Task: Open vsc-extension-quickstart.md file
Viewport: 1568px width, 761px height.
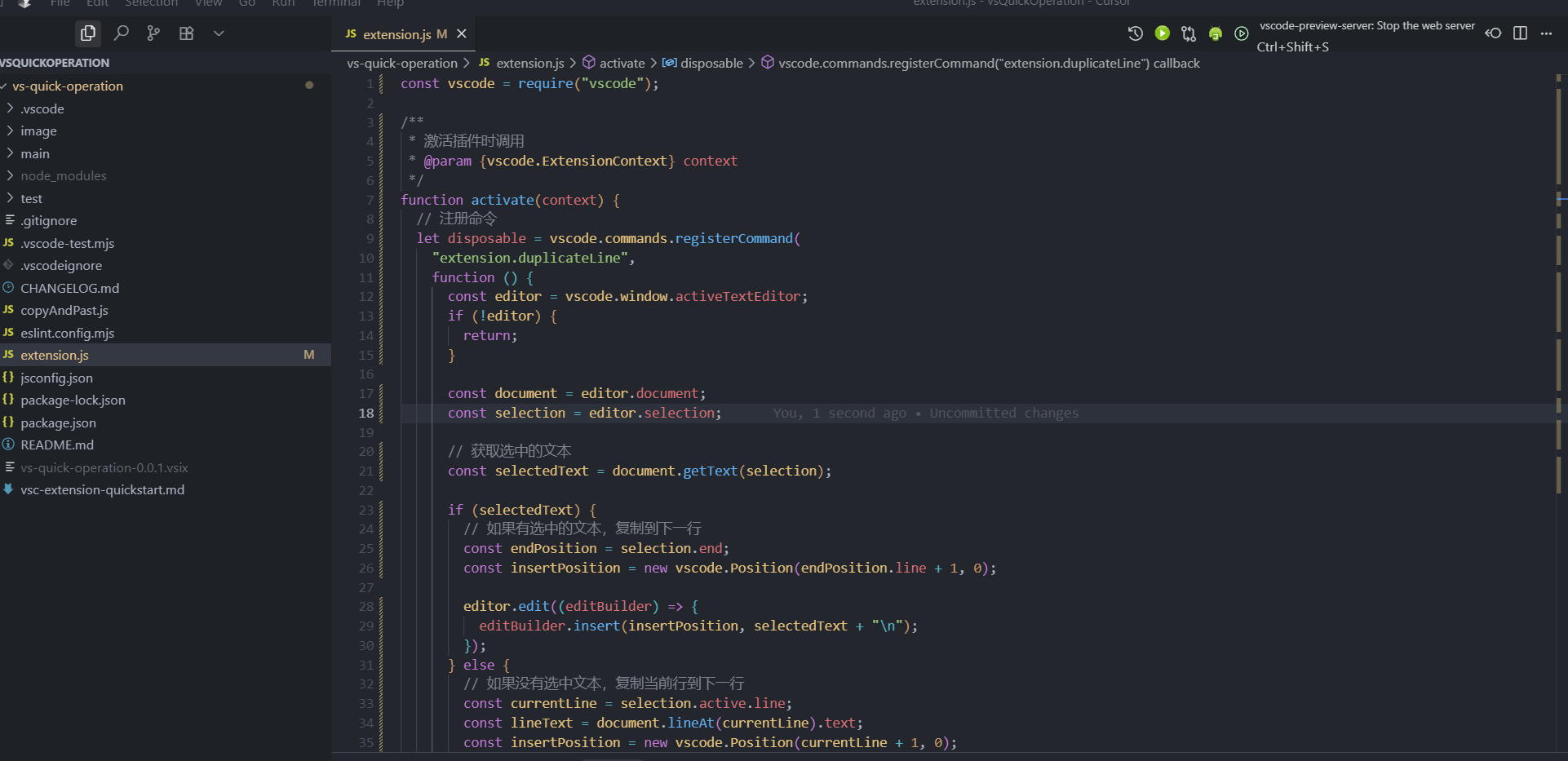Action: pyautogui.click(x=166, y=489)
